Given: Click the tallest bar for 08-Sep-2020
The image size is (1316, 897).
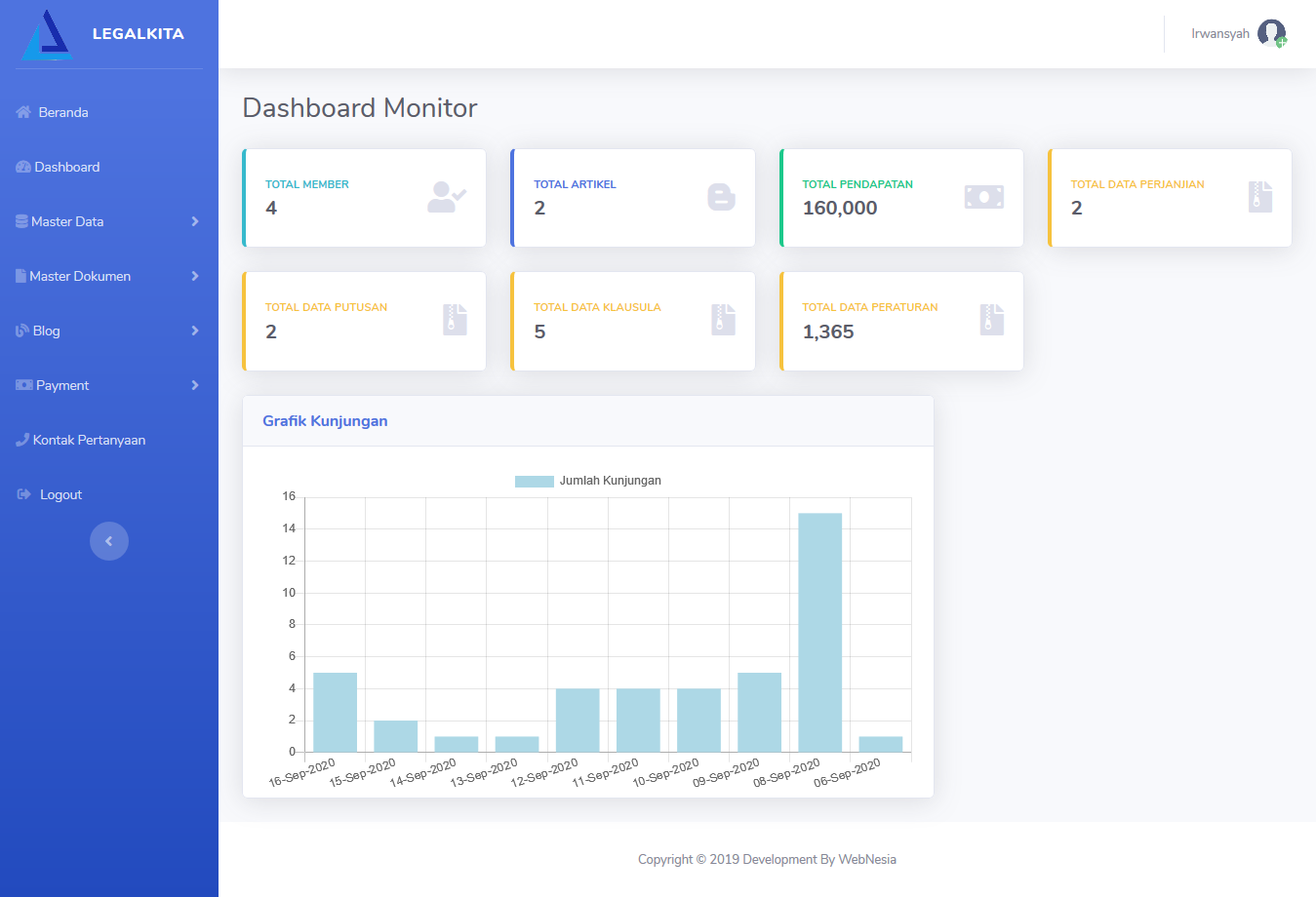Looking at the screenshot, I should (820, 633).
